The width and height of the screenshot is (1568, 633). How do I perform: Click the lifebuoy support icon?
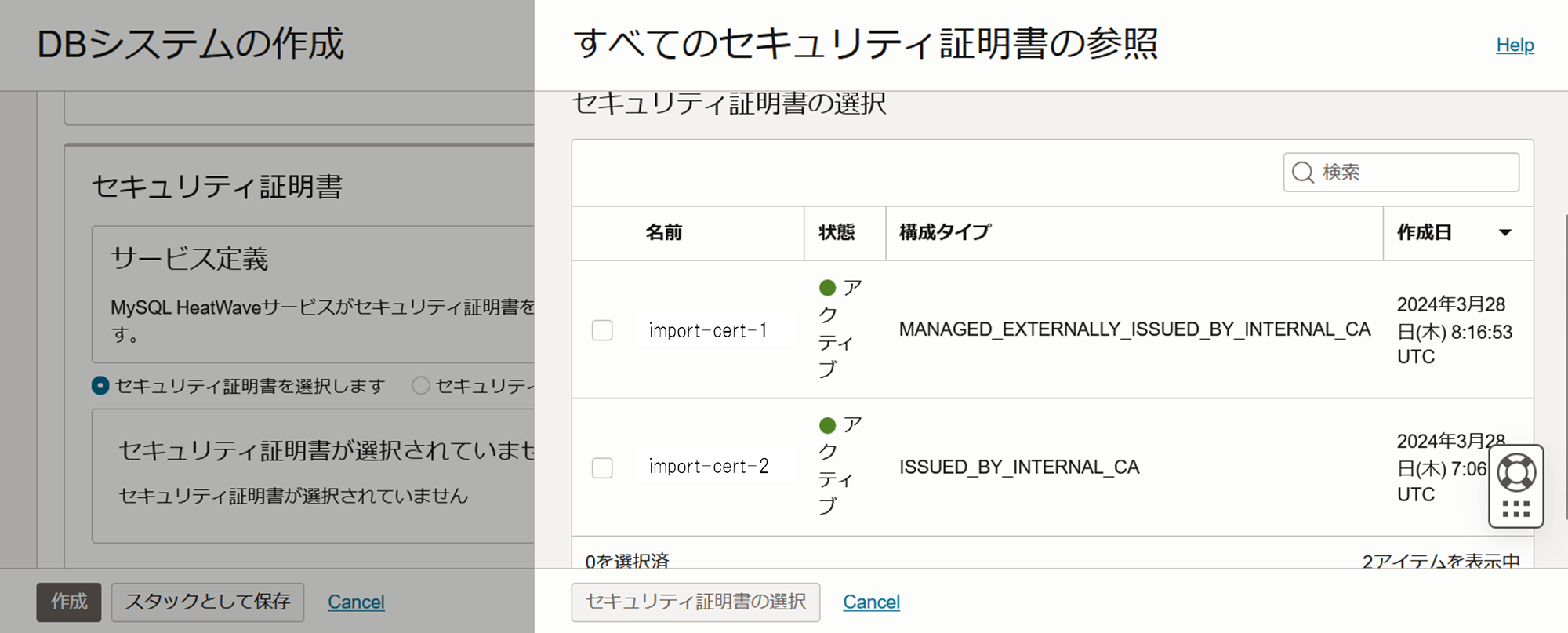[x=1516, y=472]
